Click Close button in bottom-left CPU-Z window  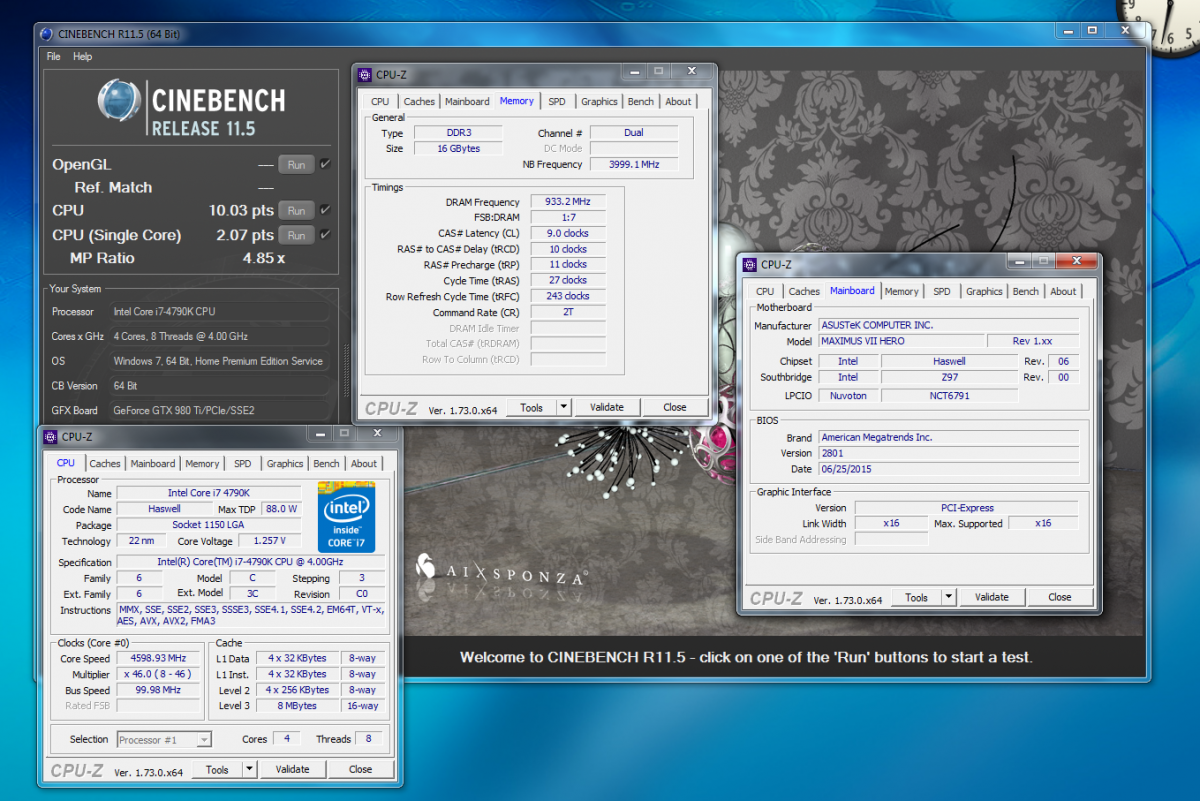pos(361,770)
